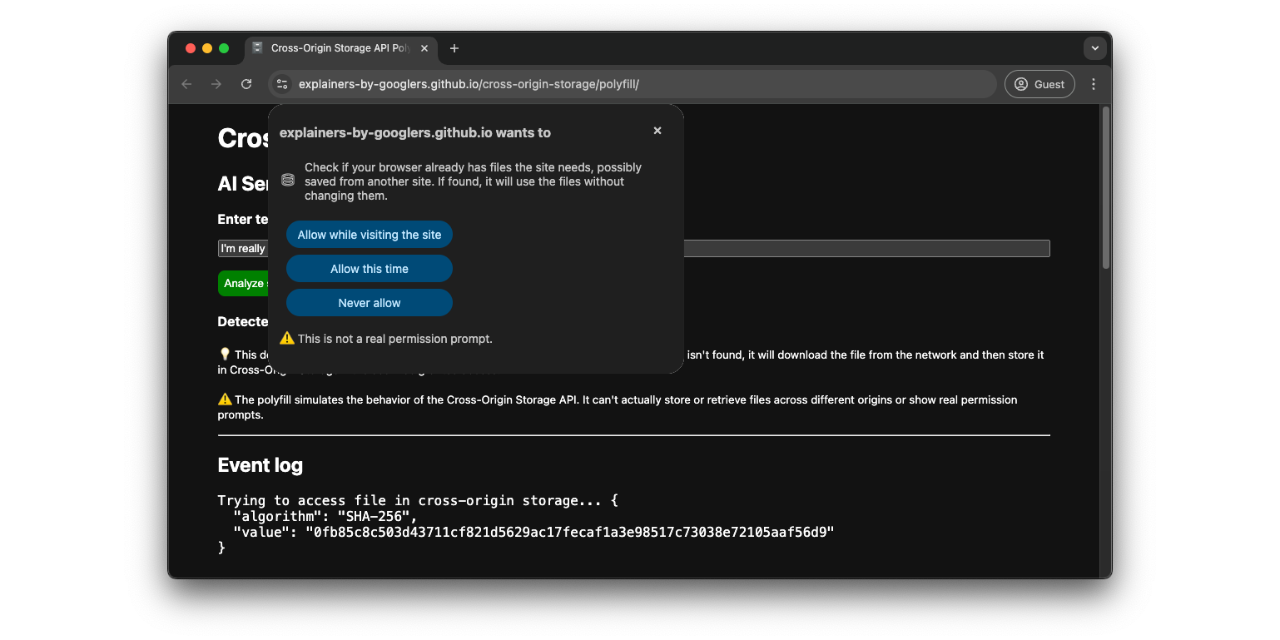The width and height of the screenshot is (1280, 640).
Task: Click the Guest profile icon
Action: click(x=1039, y=84)
